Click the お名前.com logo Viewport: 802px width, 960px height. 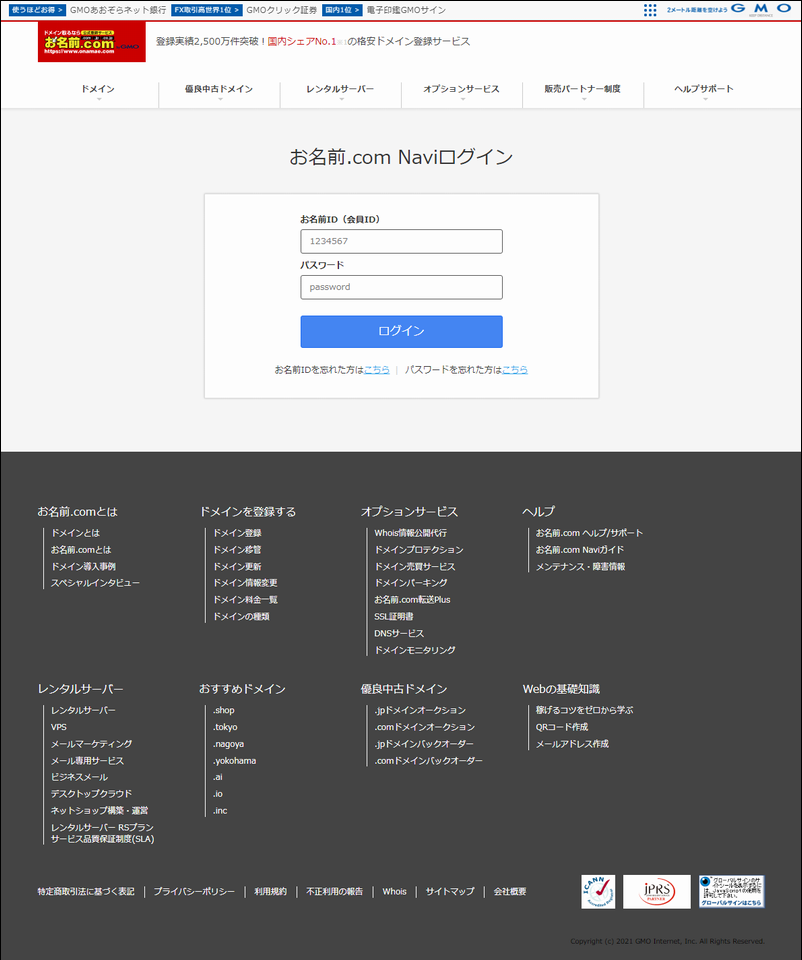point(91,42)
